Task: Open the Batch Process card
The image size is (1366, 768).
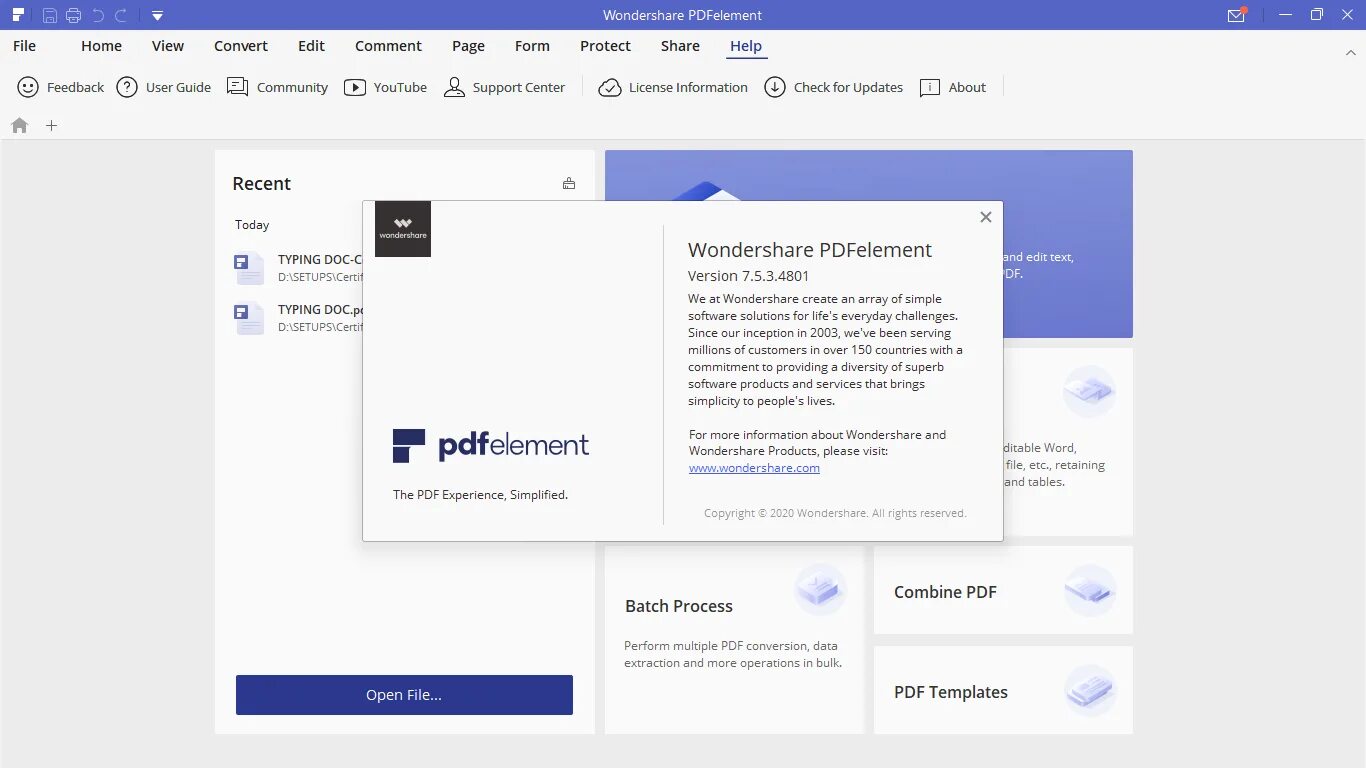Action: coord(734,639)
